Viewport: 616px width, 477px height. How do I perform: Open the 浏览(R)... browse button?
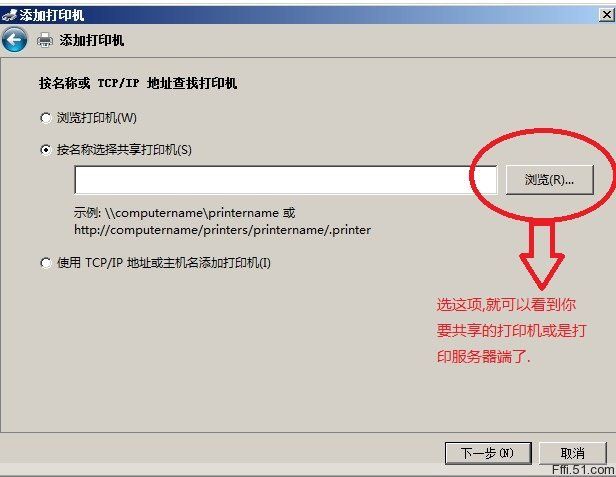(x=549, y=180)
